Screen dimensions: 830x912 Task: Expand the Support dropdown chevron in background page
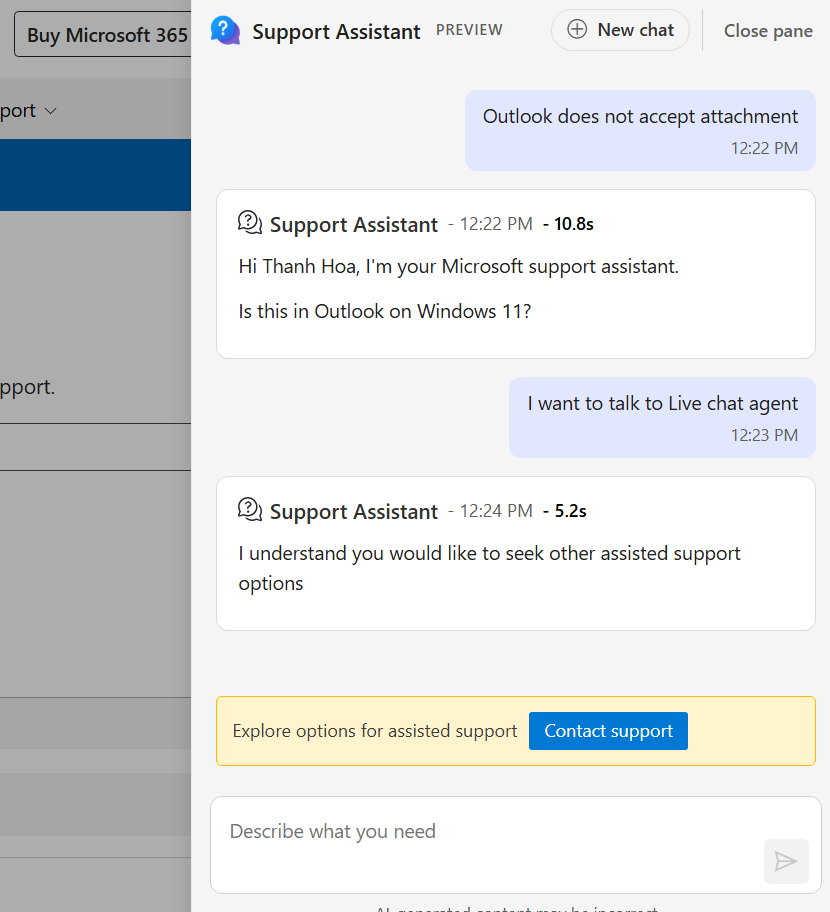(x=51, y=111)
